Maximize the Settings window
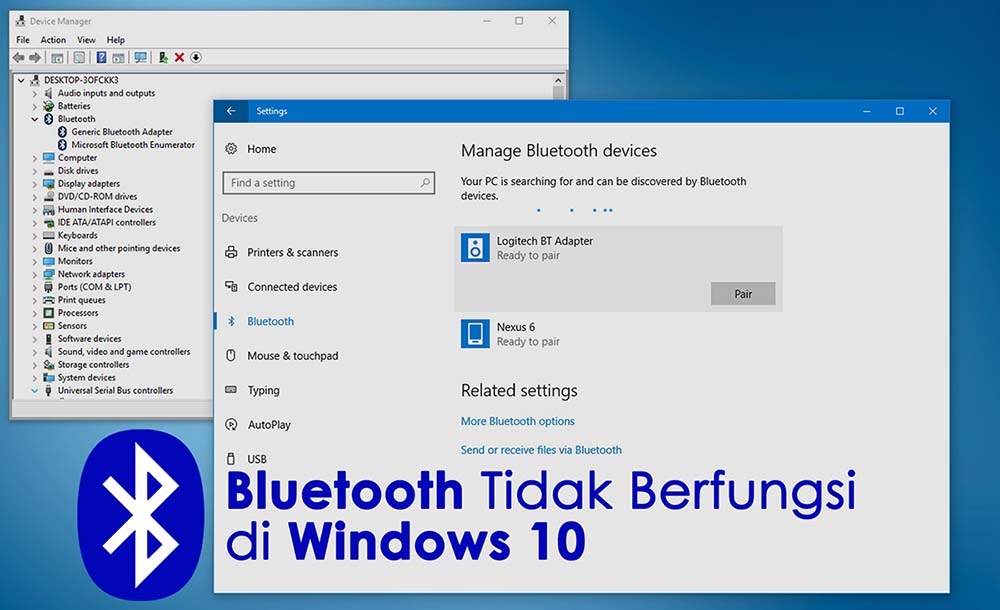 pyautogui.click(x=899, y=111)
